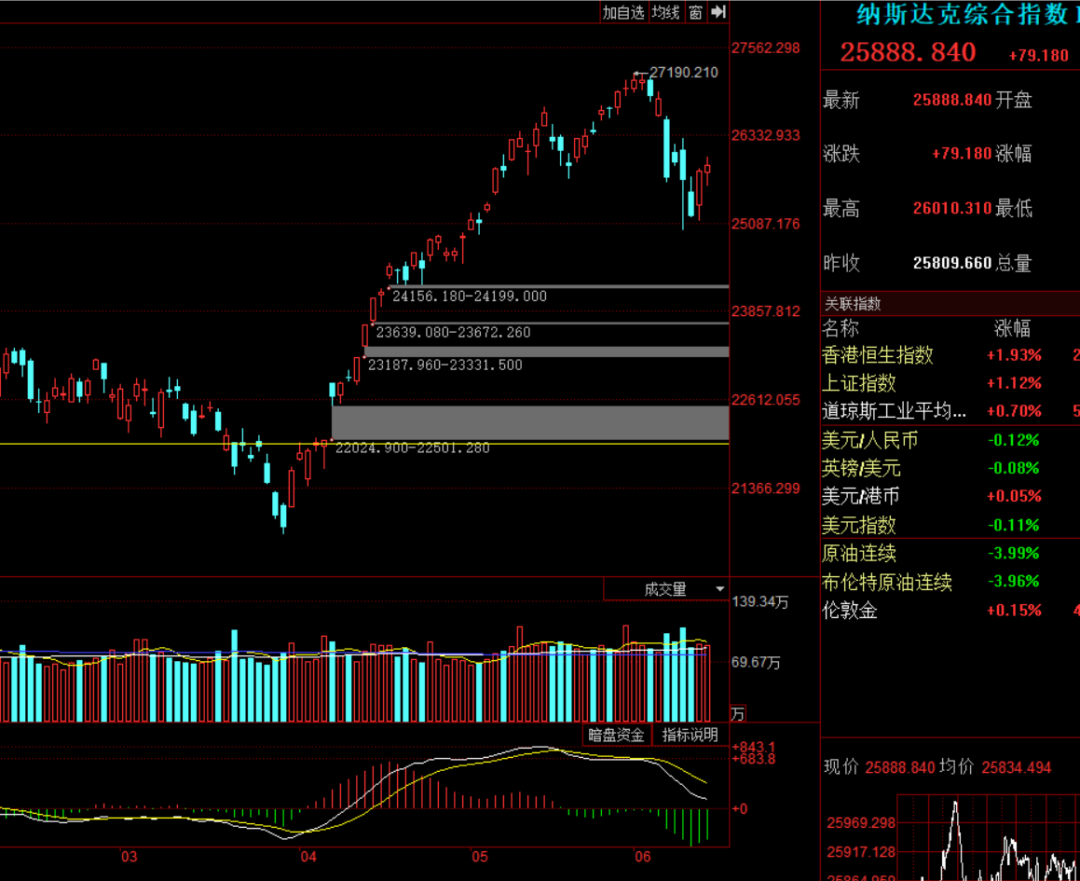
Task: Open 香港恒生指数 in related list
Action: (x=951, y=355)
